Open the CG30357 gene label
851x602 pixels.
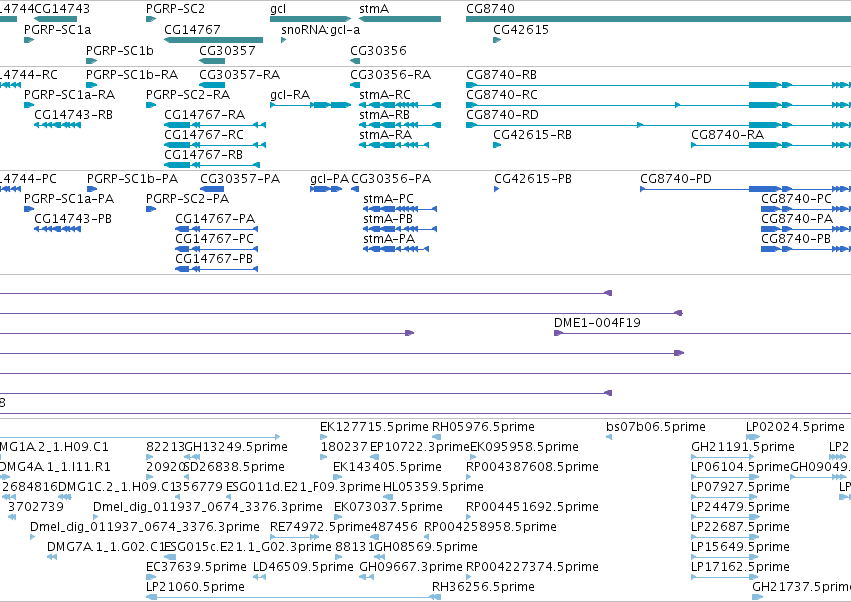227,50
